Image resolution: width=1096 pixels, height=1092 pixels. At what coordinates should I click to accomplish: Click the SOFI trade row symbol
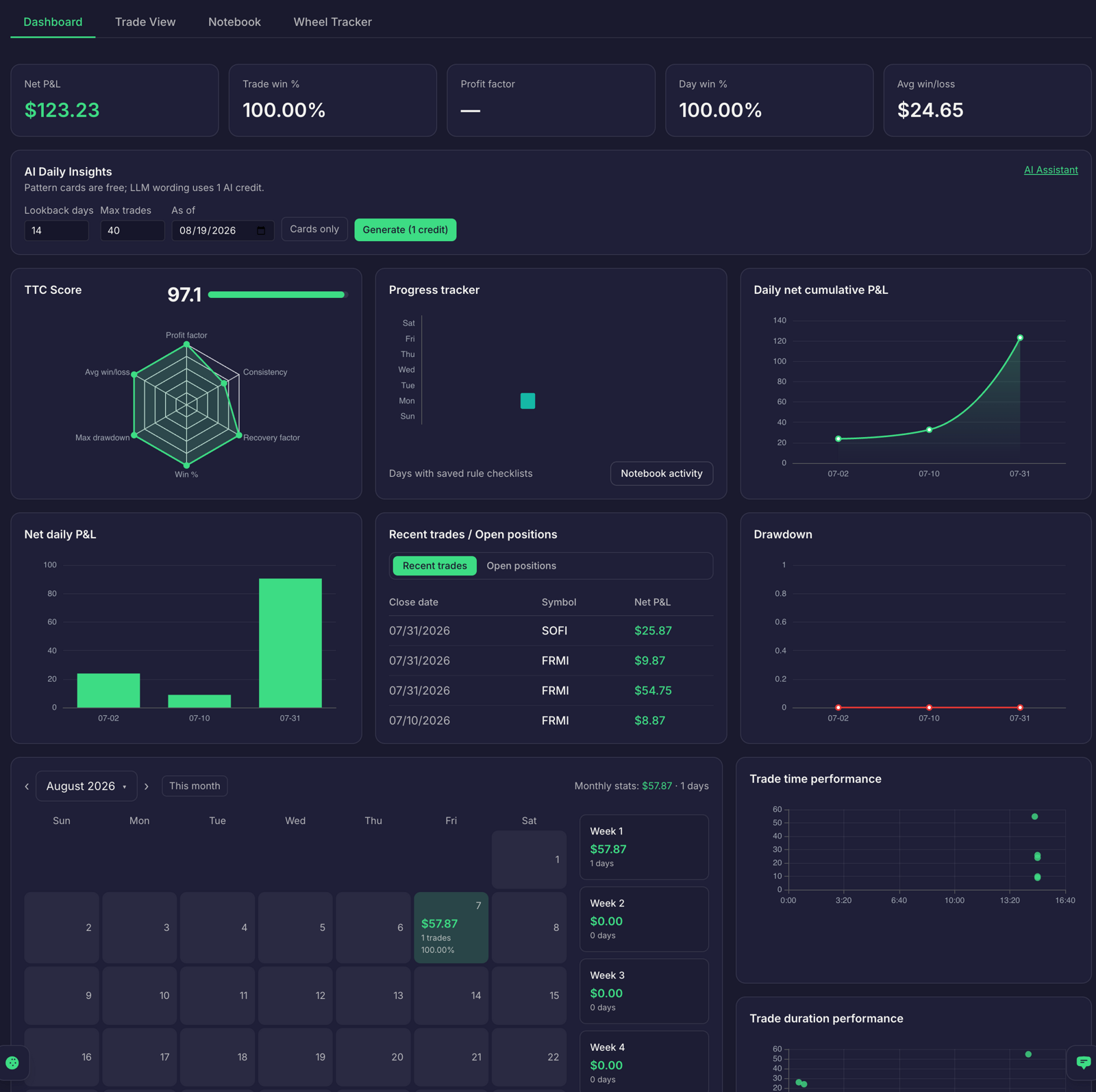click(x=554, y=631)
